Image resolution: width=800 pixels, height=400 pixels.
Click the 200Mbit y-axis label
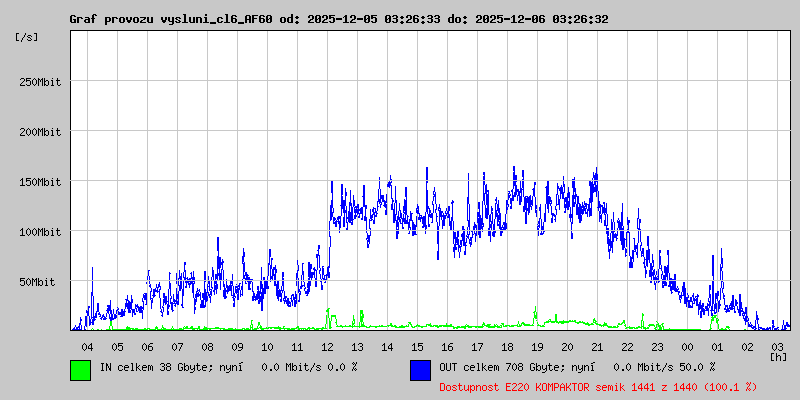(40, 132)
